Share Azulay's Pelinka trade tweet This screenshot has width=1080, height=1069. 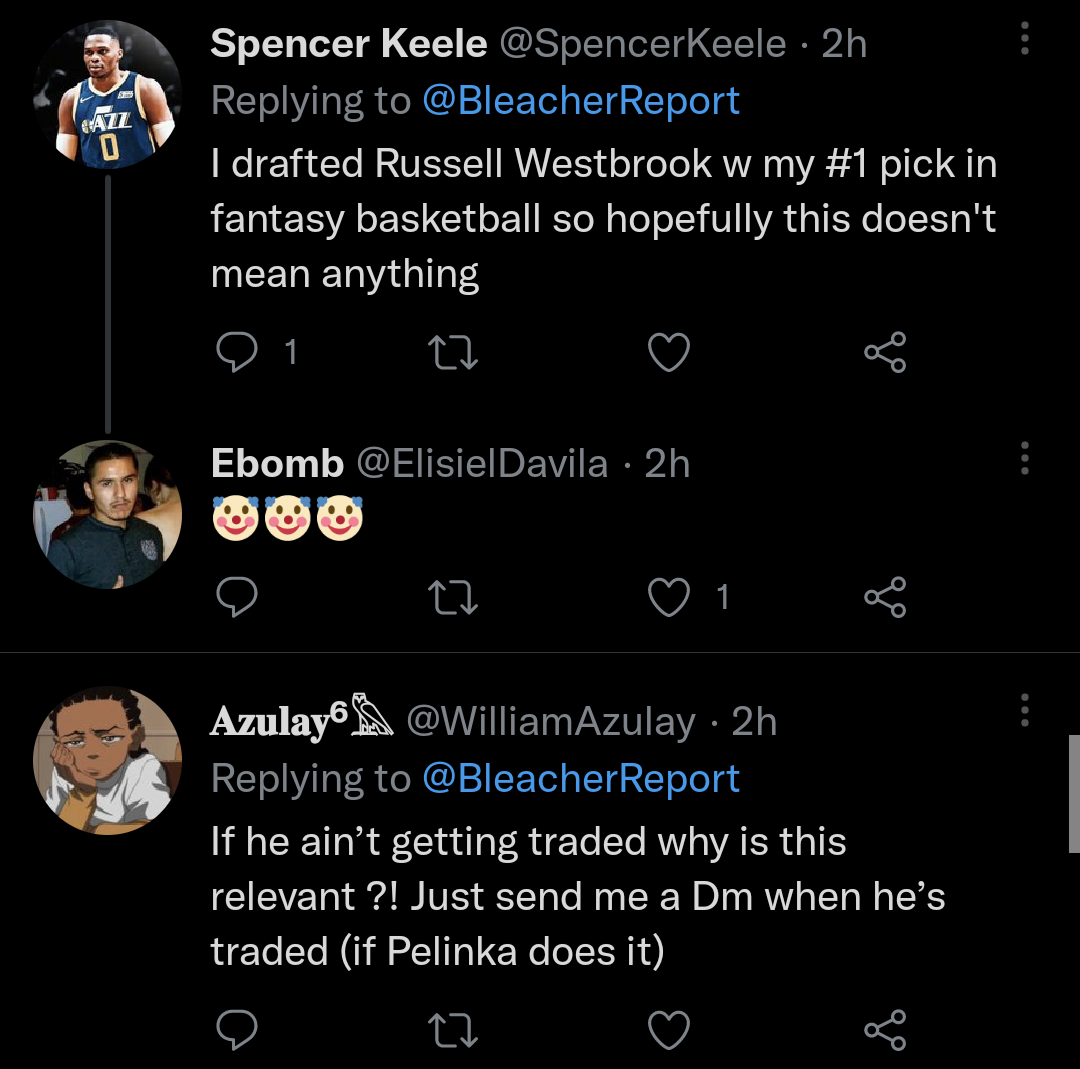click(x=885, y=1030)
